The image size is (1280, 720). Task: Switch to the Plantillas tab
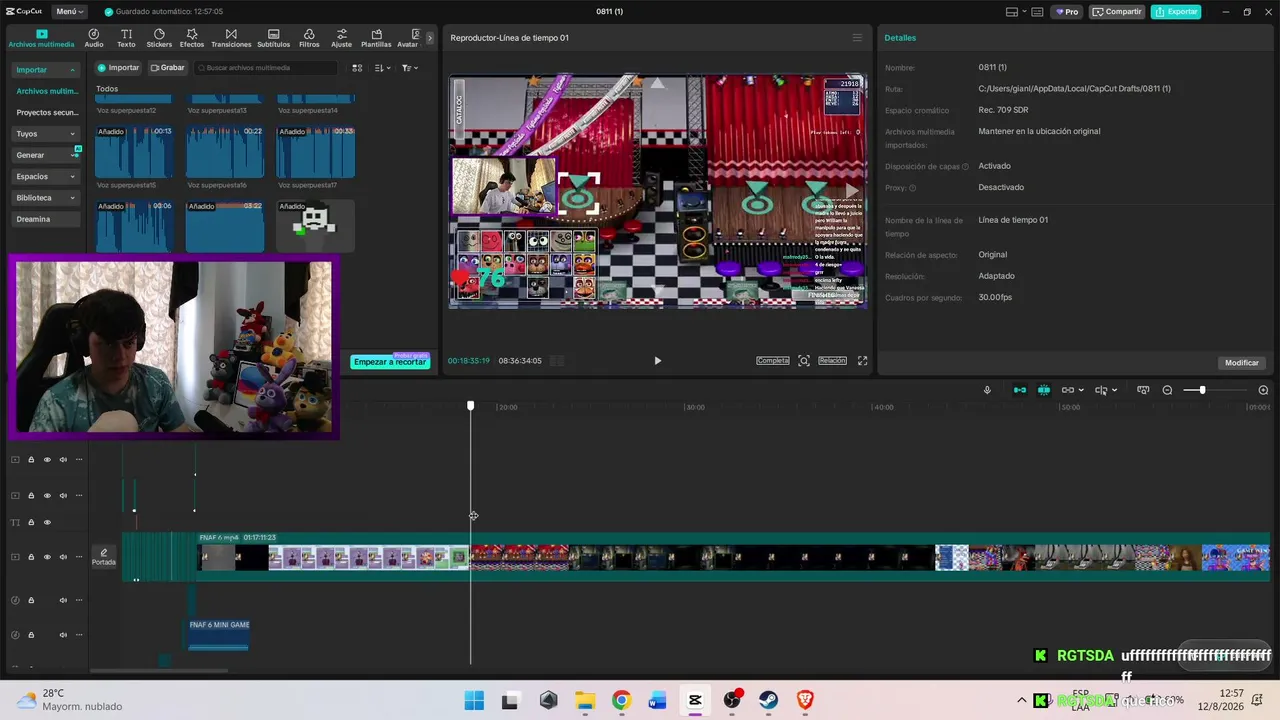pos(376,38)
